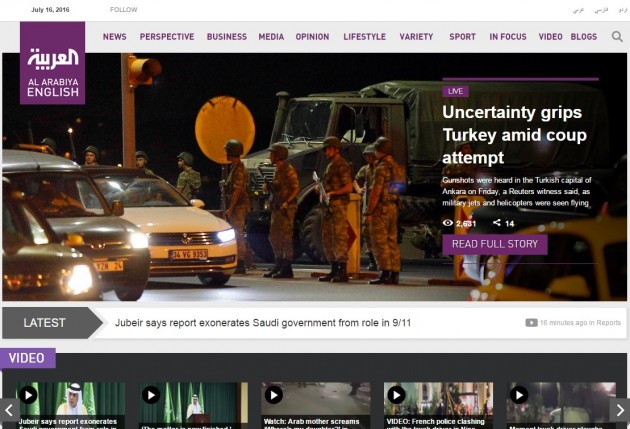Click the Follow link in top bar
Screen dimensions: 630x429
tap(123, 9)
